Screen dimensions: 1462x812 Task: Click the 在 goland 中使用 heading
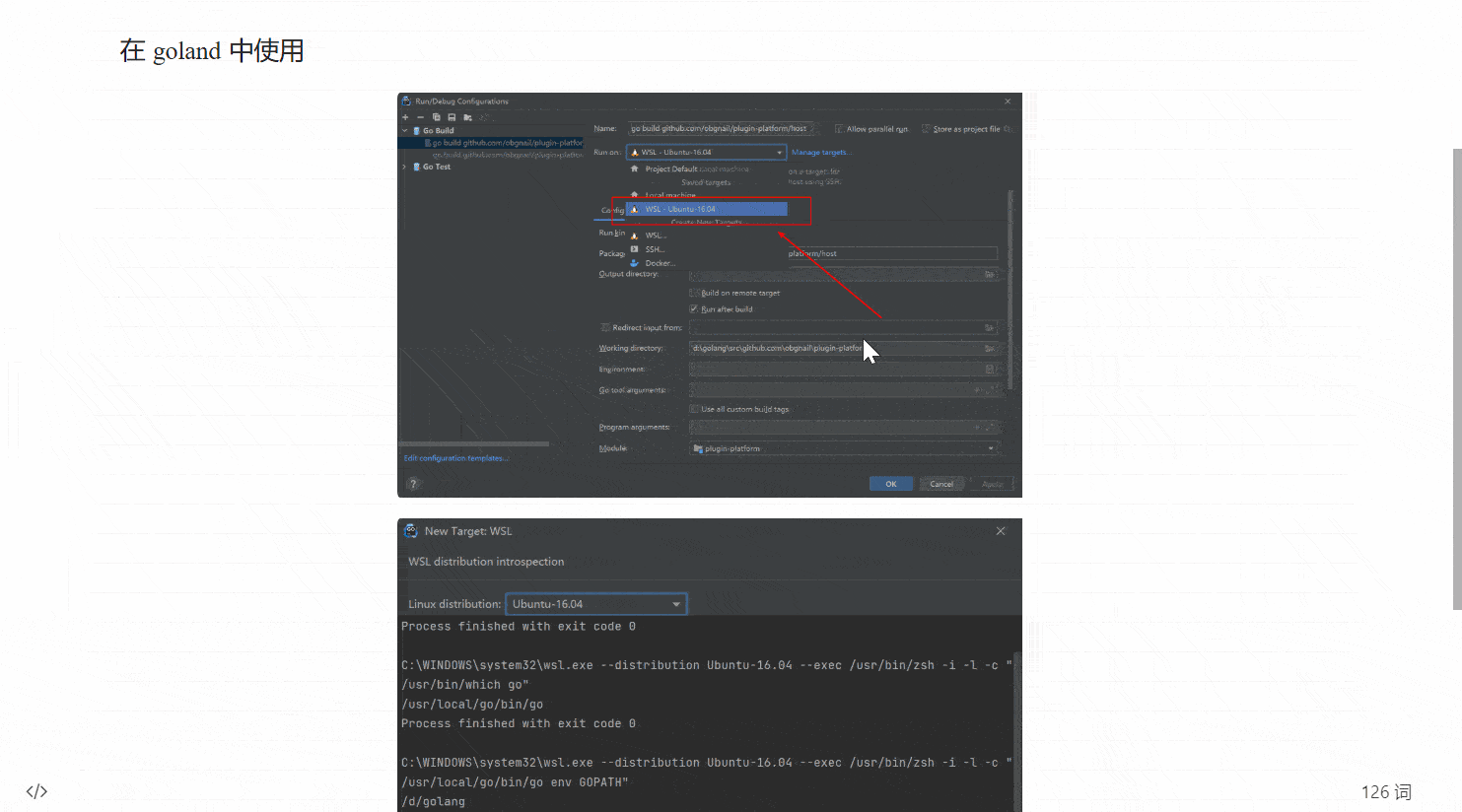click(212, 51)
